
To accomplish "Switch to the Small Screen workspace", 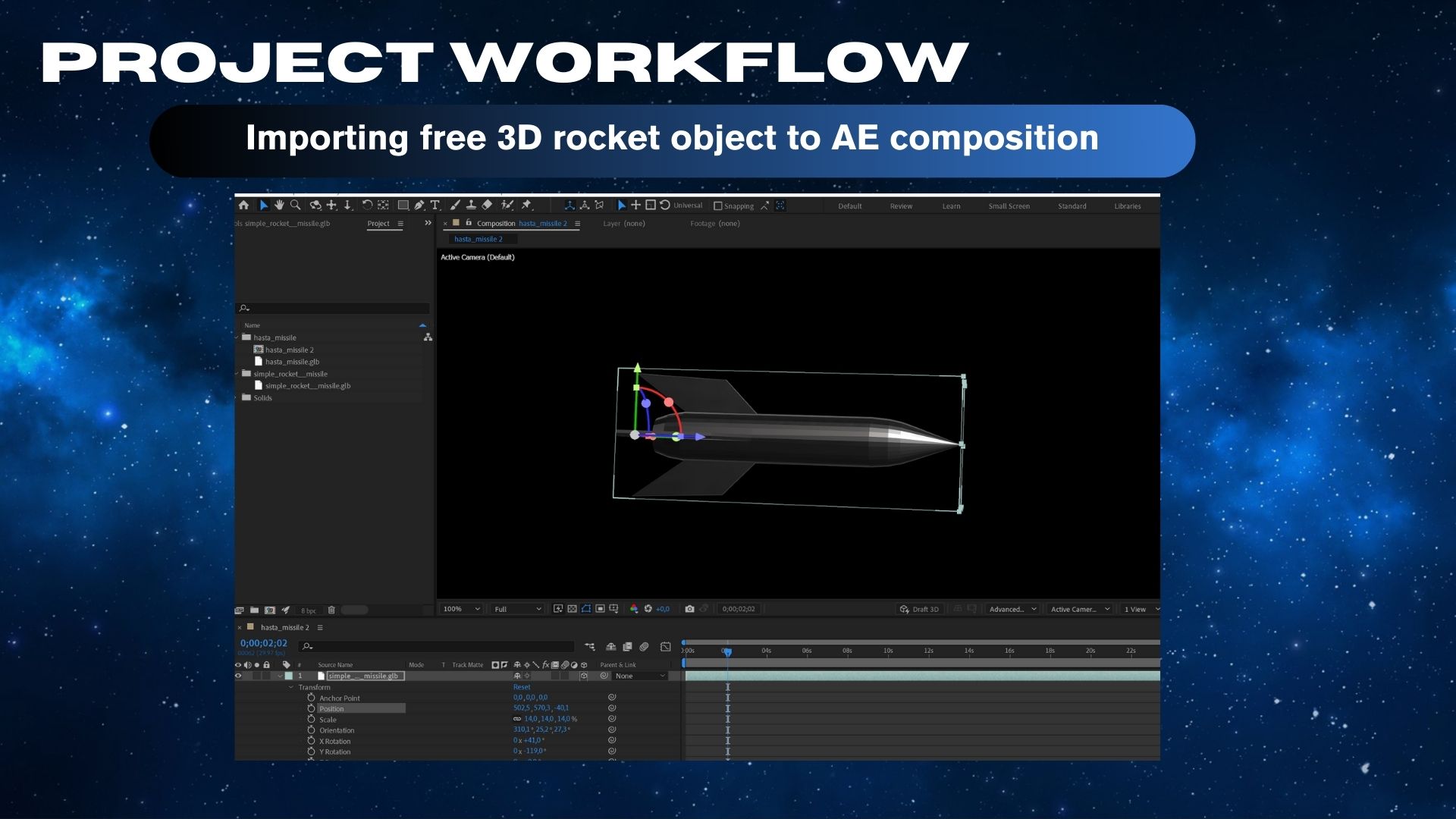I will pyautogui.click(x=1009, y=206).
